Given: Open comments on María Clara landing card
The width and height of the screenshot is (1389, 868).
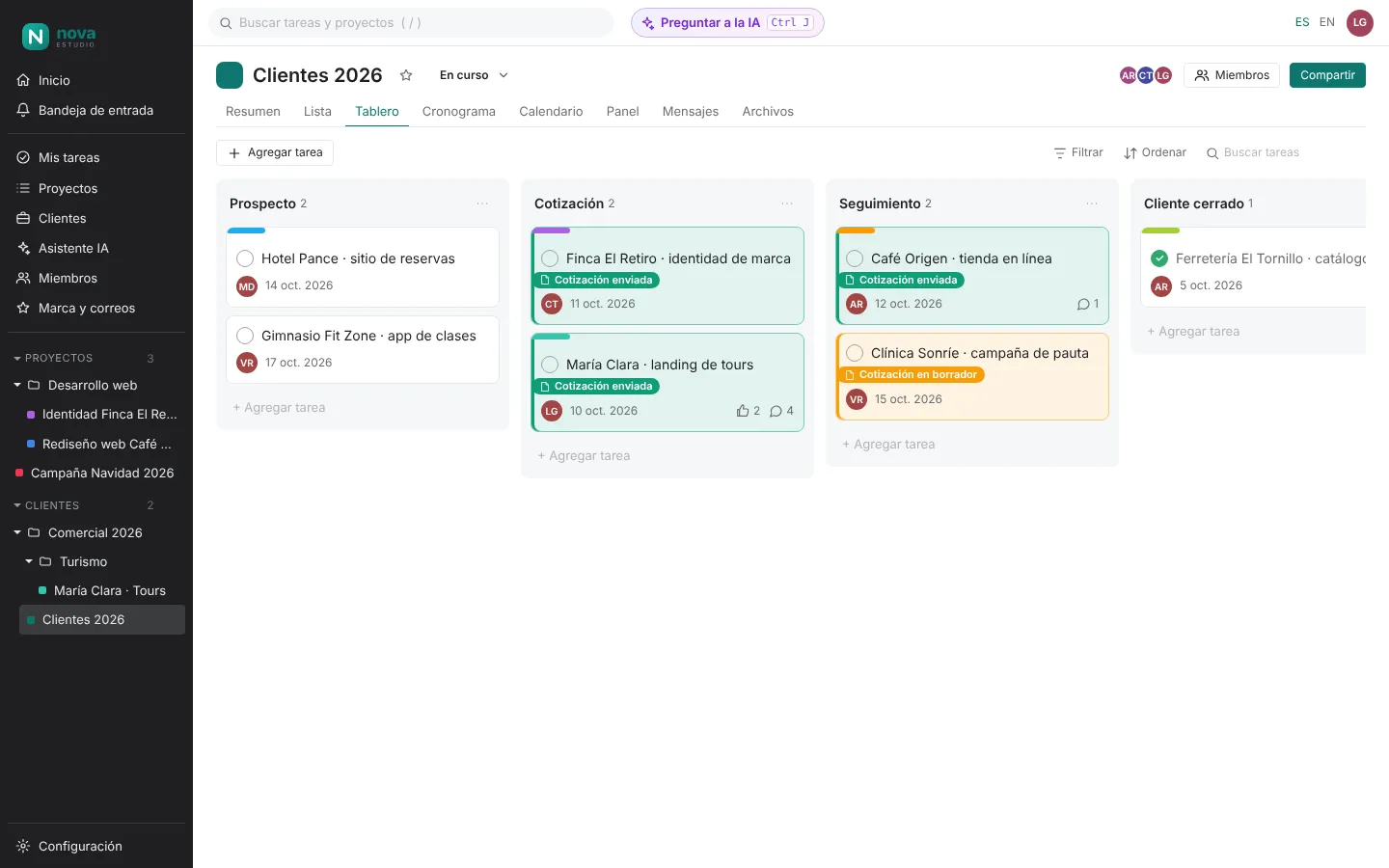Looking at the screenshot, I should (782, 411).
